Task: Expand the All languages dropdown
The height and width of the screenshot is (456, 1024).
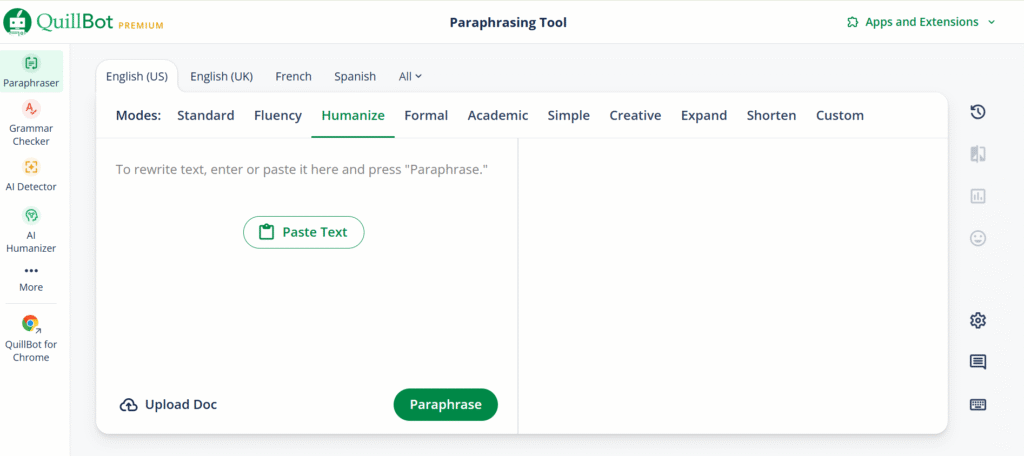Action: [410, 76]
